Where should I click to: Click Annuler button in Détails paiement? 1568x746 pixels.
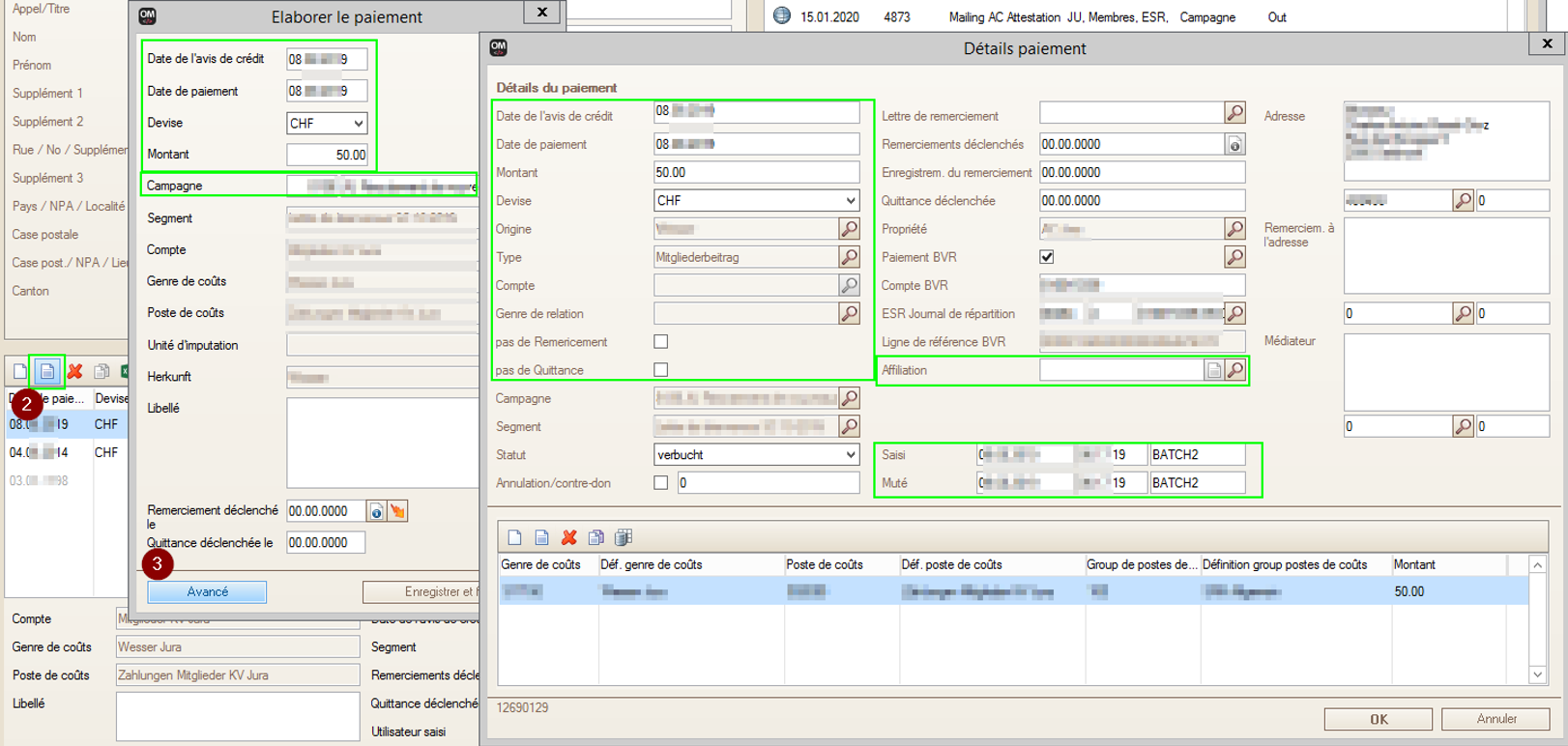1495,719
